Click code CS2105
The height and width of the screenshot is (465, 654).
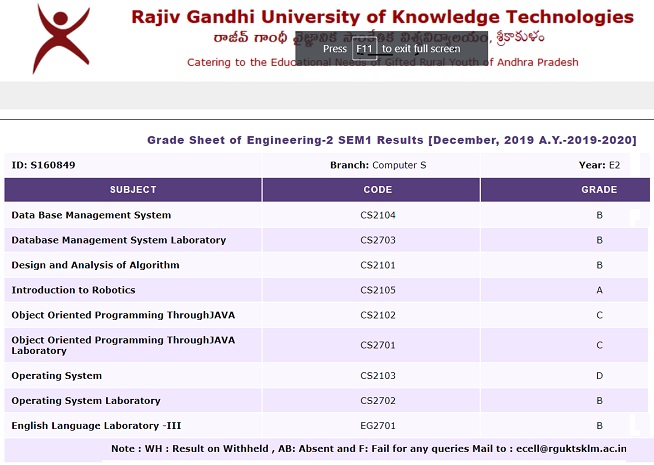[378, 290]
